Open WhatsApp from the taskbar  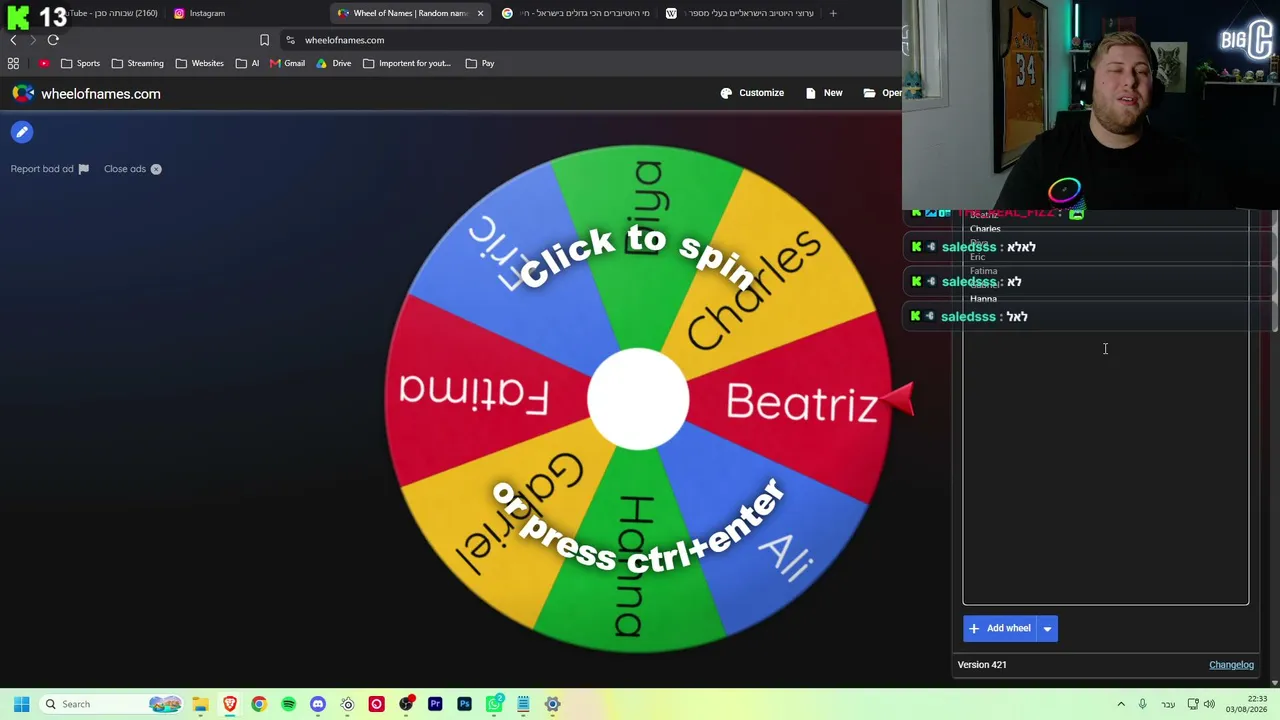494,704
